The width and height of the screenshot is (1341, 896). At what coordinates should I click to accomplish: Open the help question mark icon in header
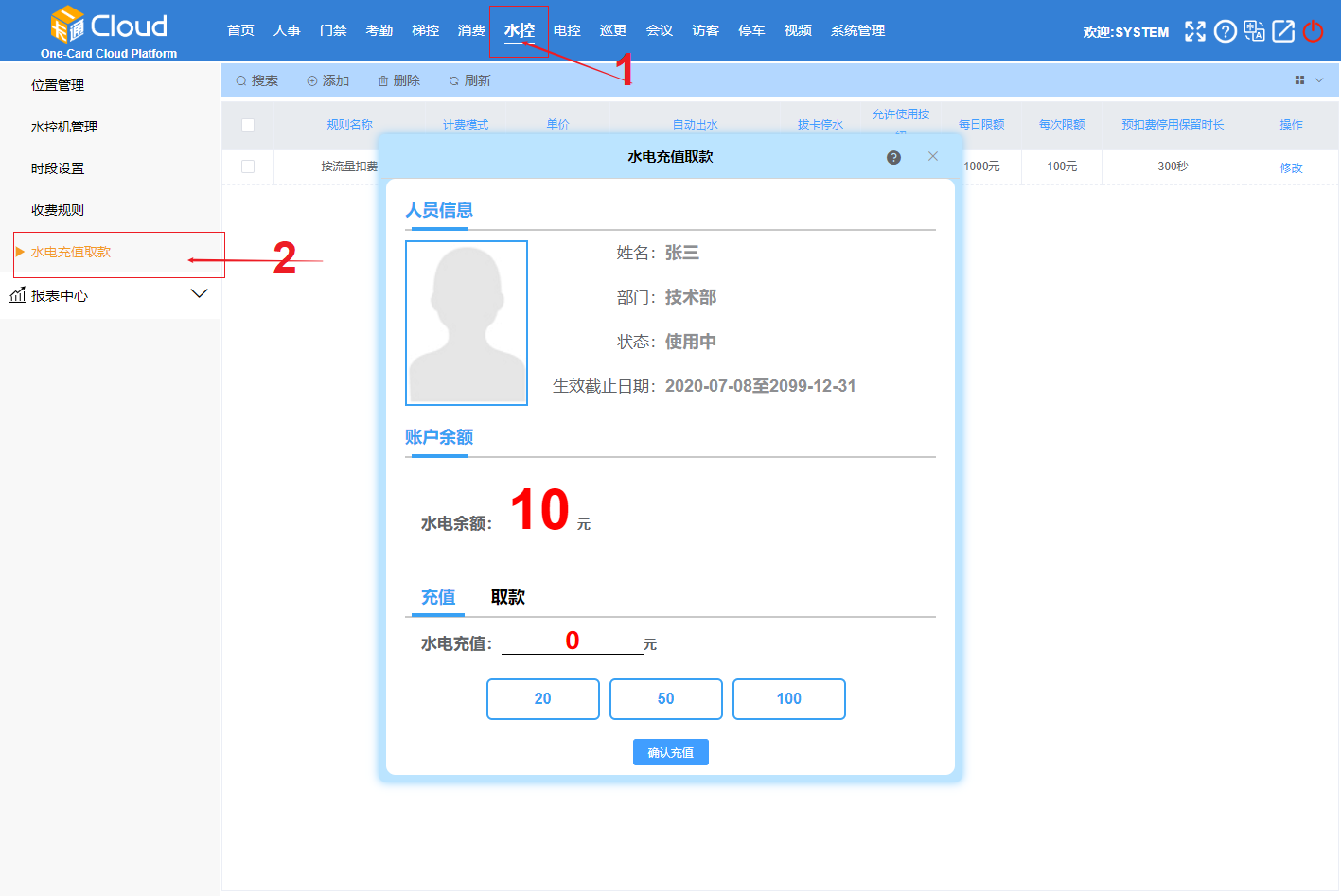pyautogui.click(x=1225, y=31)
